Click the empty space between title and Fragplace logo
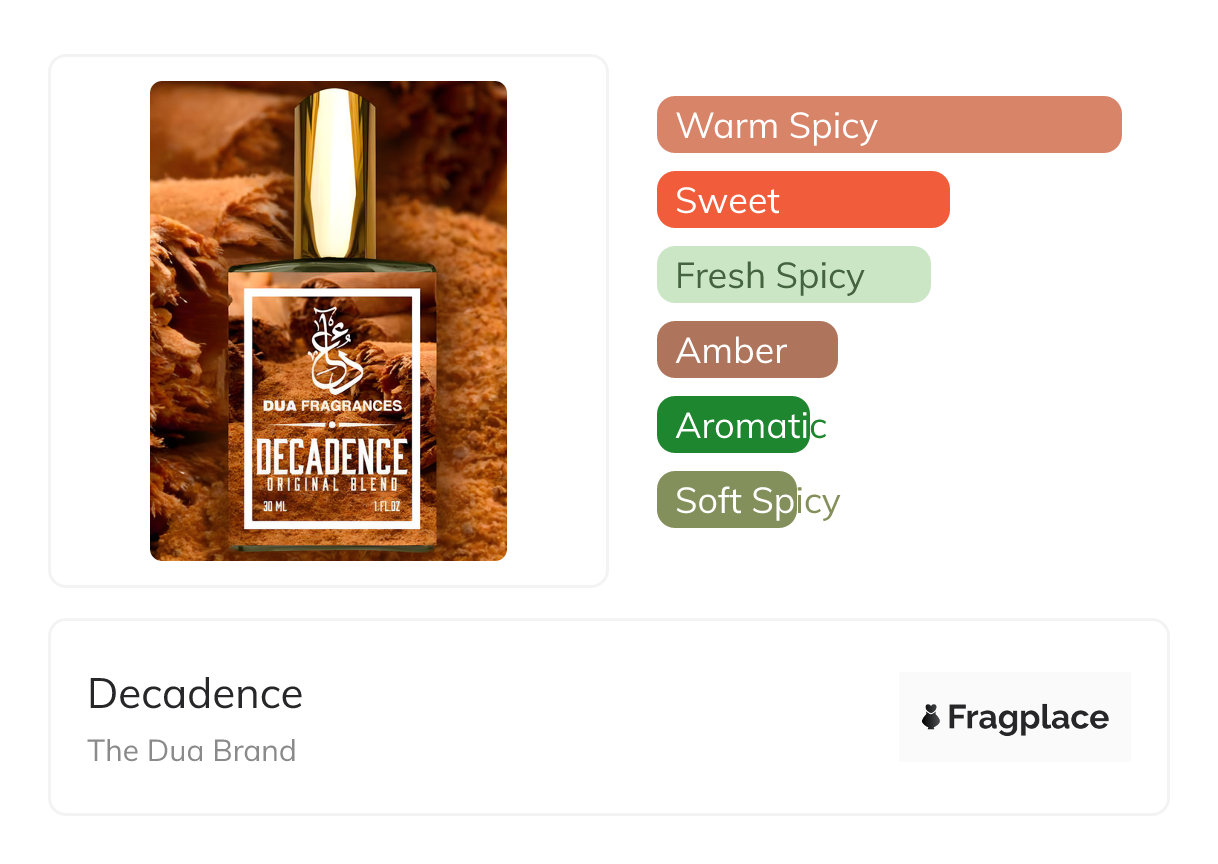The image size is (1218, 864). pyautogui.click(x=600, y=717)
